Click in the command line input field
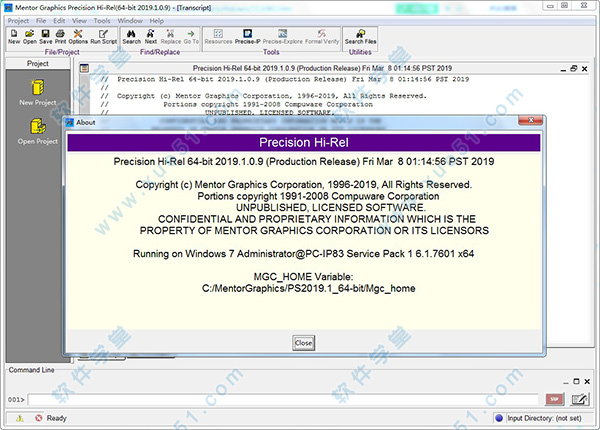 [x=283, y=400]
